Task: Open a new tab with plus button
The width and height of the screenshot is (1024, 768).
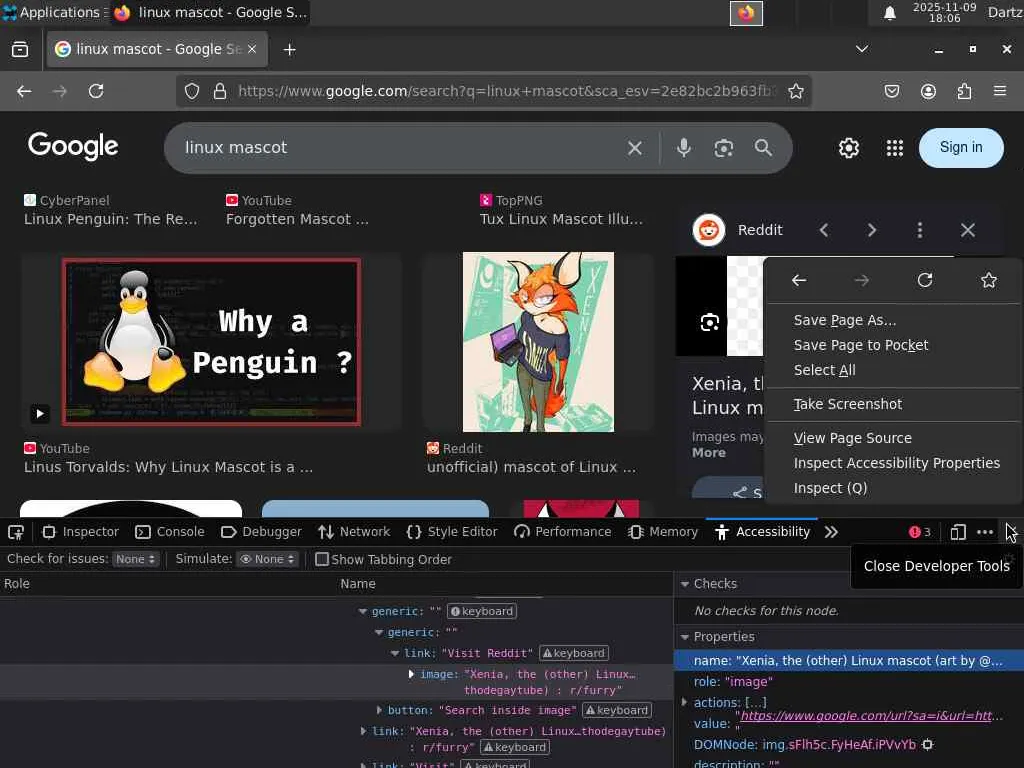Action: tap(289, 50)
